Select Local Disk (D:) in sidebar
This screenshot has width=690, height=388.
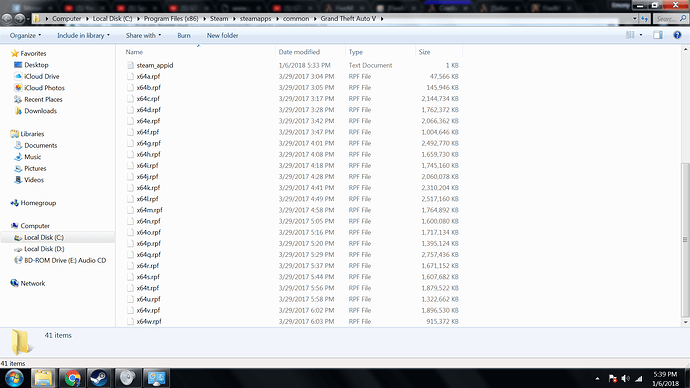click(x=44, y=249)
